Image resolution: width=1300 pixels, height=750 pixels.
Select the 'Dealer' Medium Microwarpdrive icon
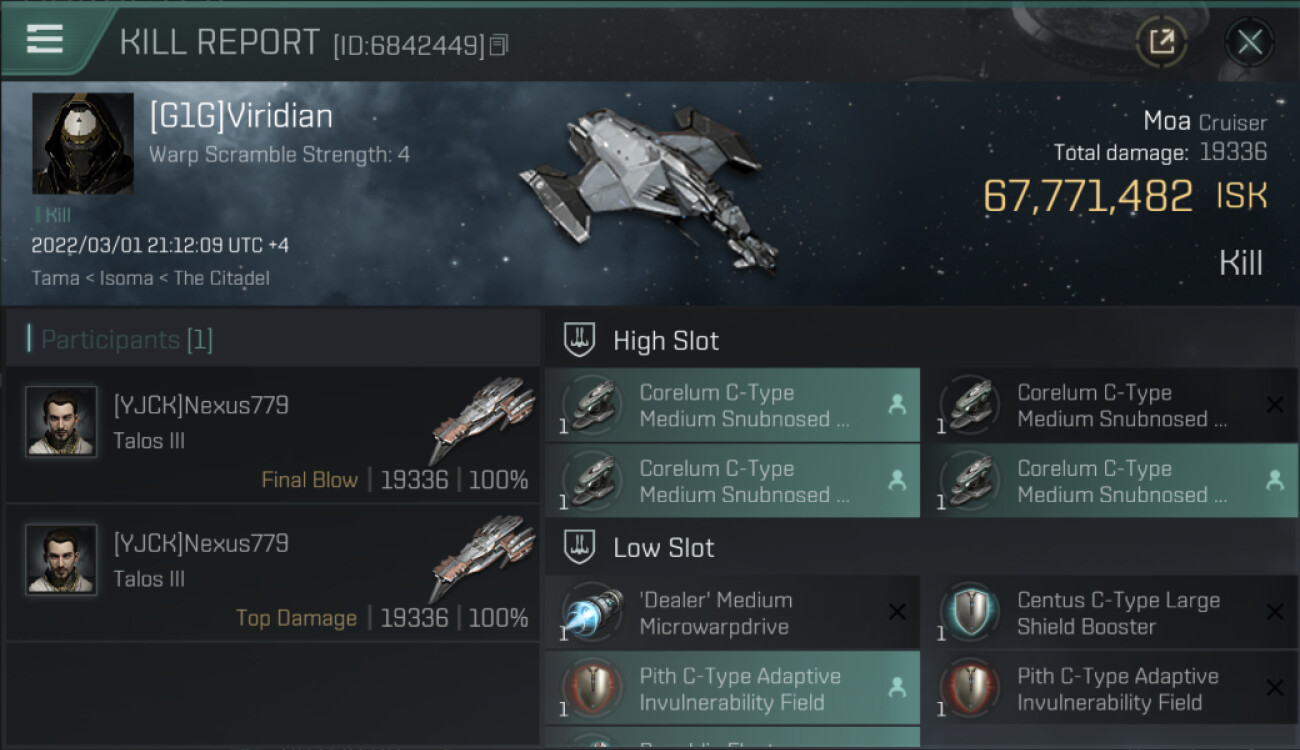tap(592, 613)
